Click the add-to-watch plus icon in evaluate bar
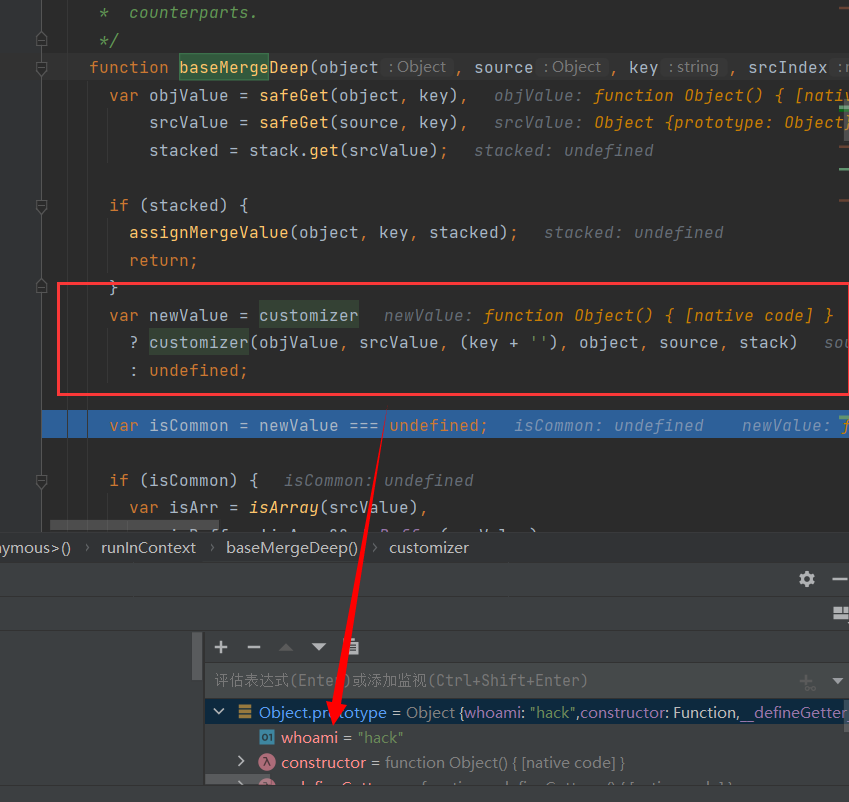This screenshot has width=849, height=802. tap(808, 681)
